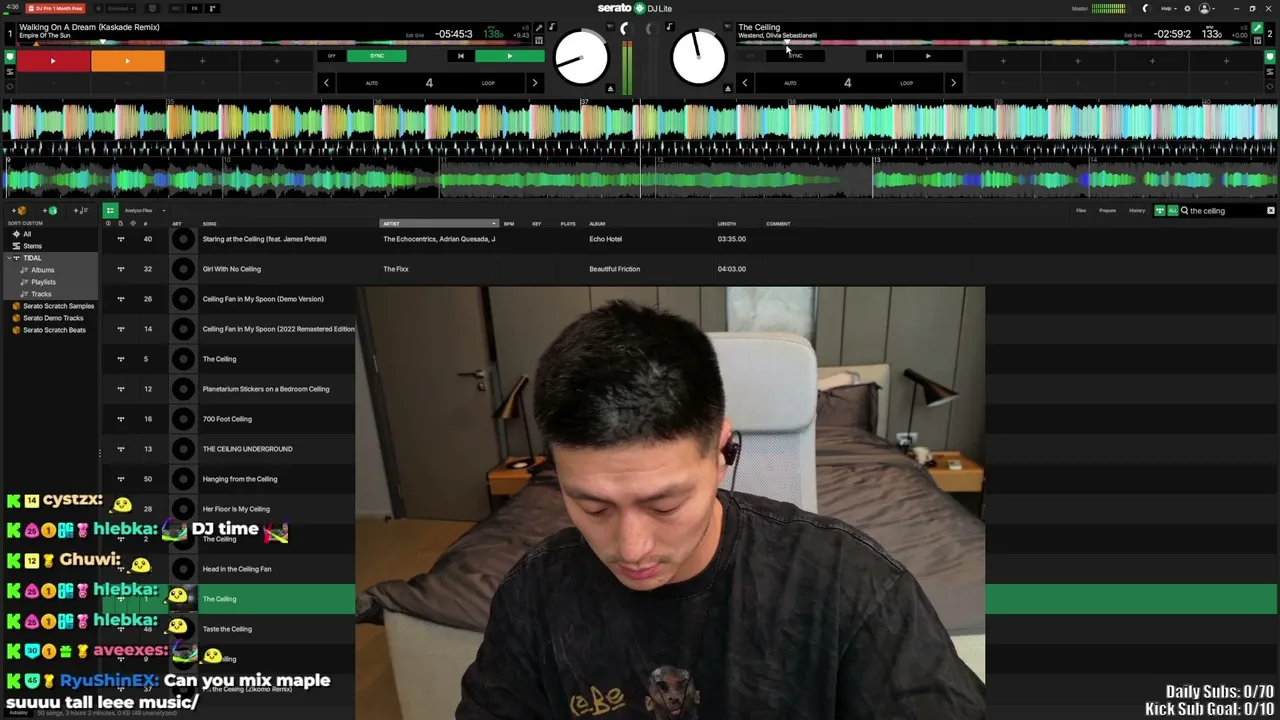Select Stems in the sidebar
The height and width of the screenshot is (720, 1280).
pyautogui.click(x=33, y=246)
